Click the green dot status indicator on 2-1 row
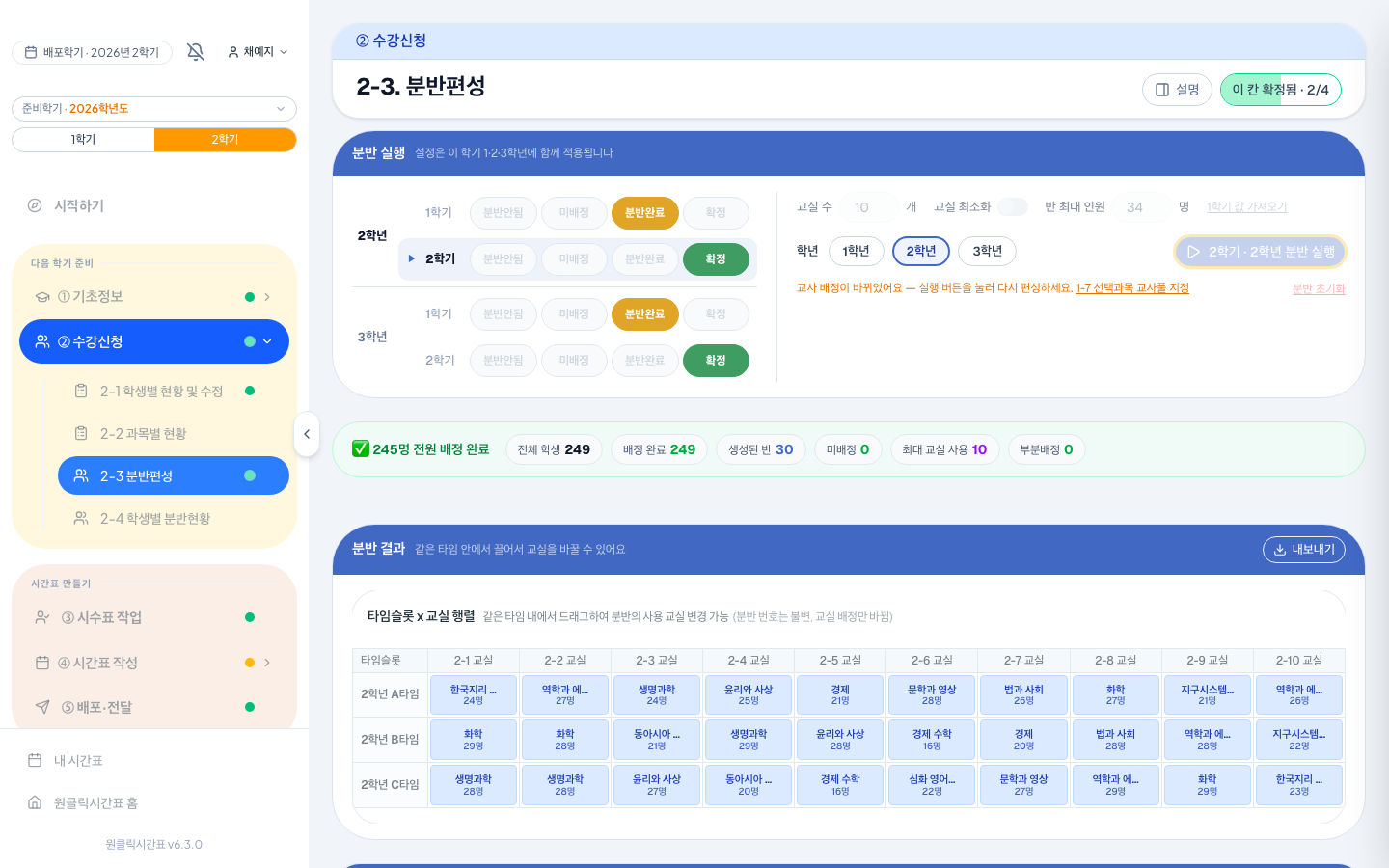Screen dimensions: 1389x868 click(250, 391)
